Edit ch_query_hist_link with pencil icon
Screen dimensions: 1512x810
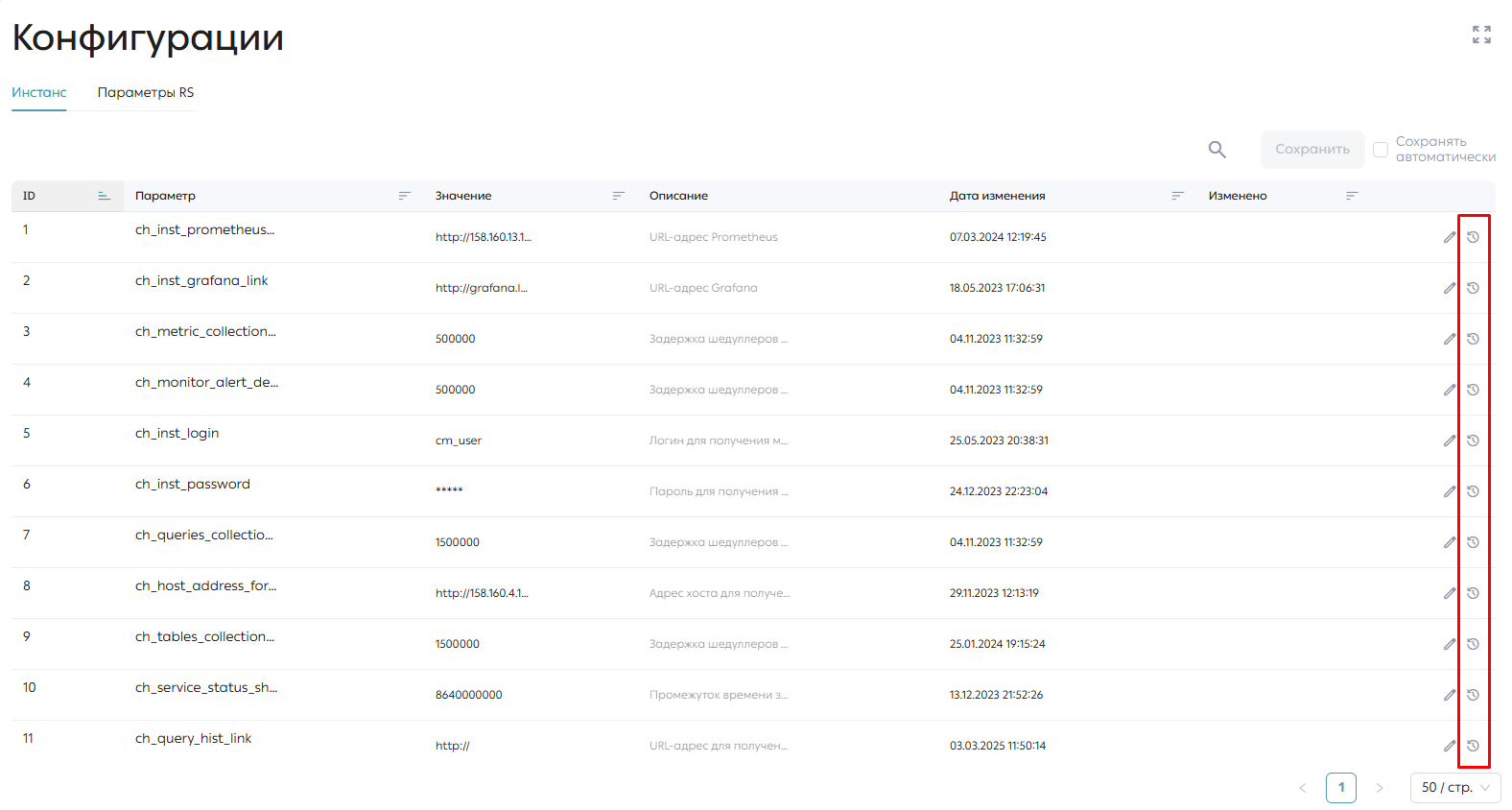click(1450, 746)
